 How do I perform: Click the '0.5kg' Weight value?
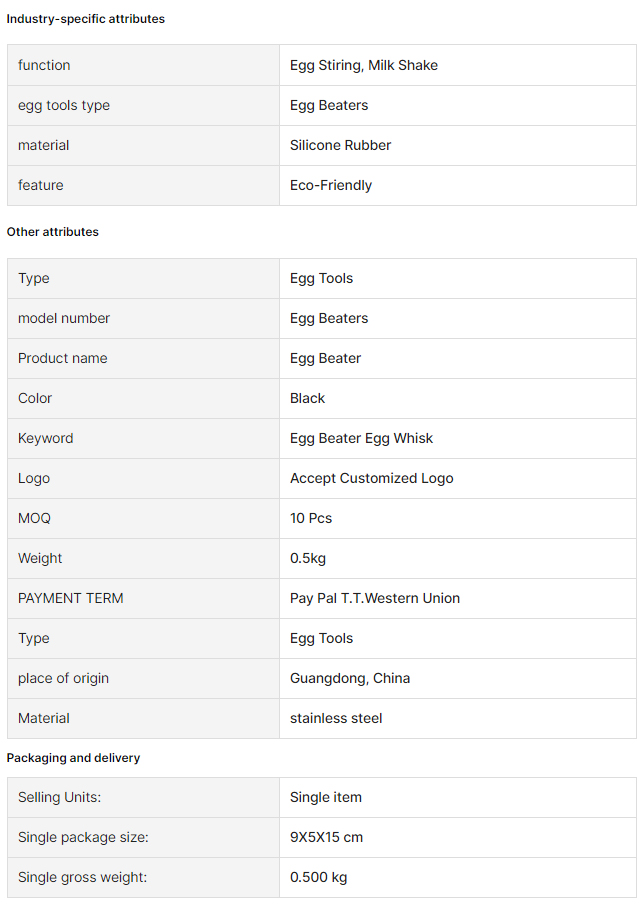308,558
